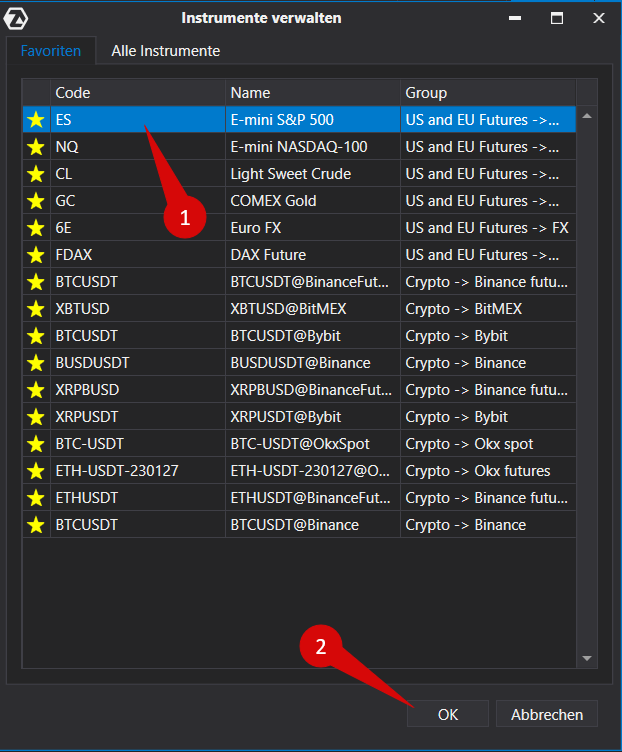The image size is (622, 752).
Task: Click the star on the BTCUSDT@Bybit row
Action: 36,336
